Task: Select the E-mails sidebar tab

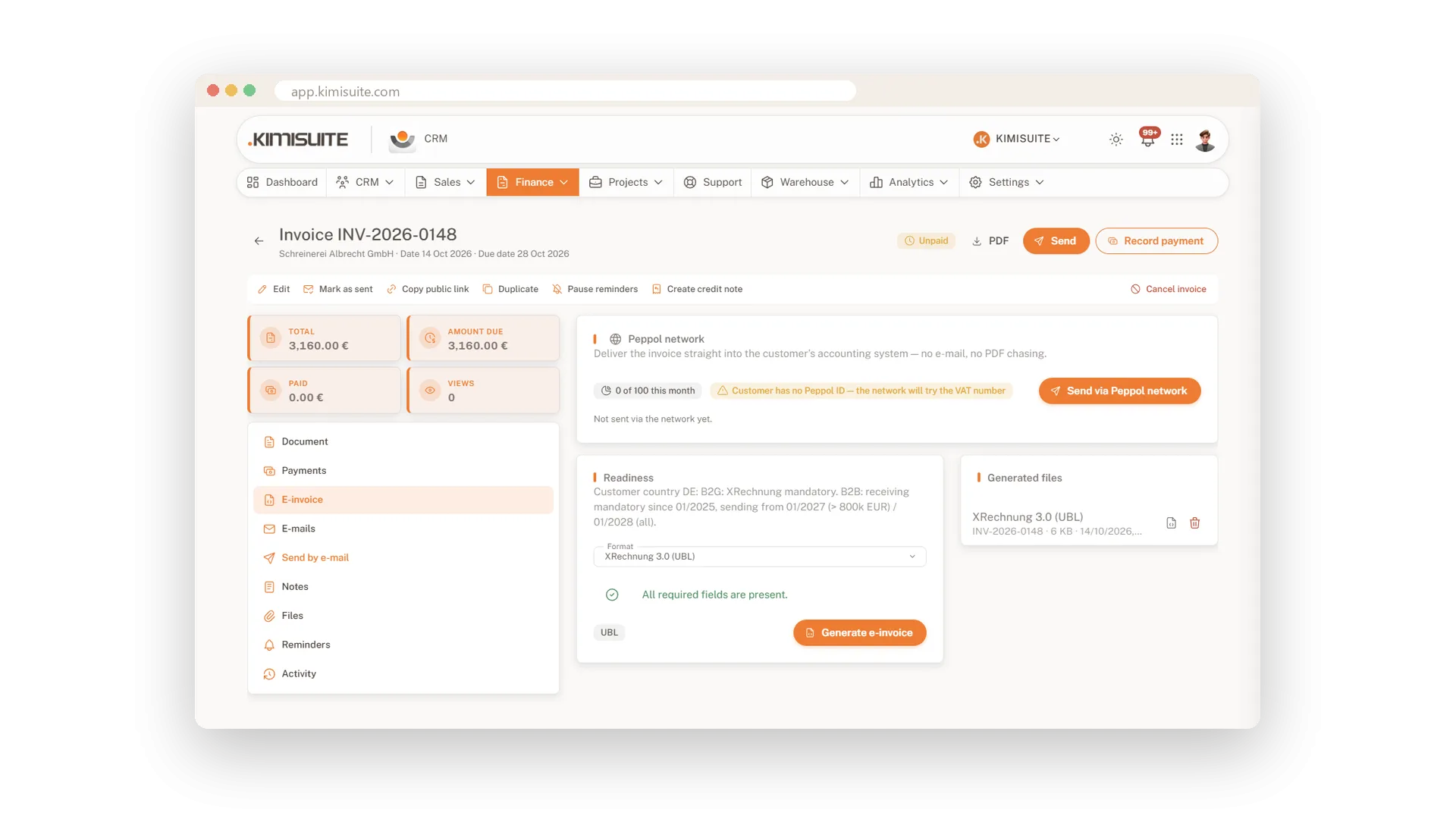Action: click(403, 529)
